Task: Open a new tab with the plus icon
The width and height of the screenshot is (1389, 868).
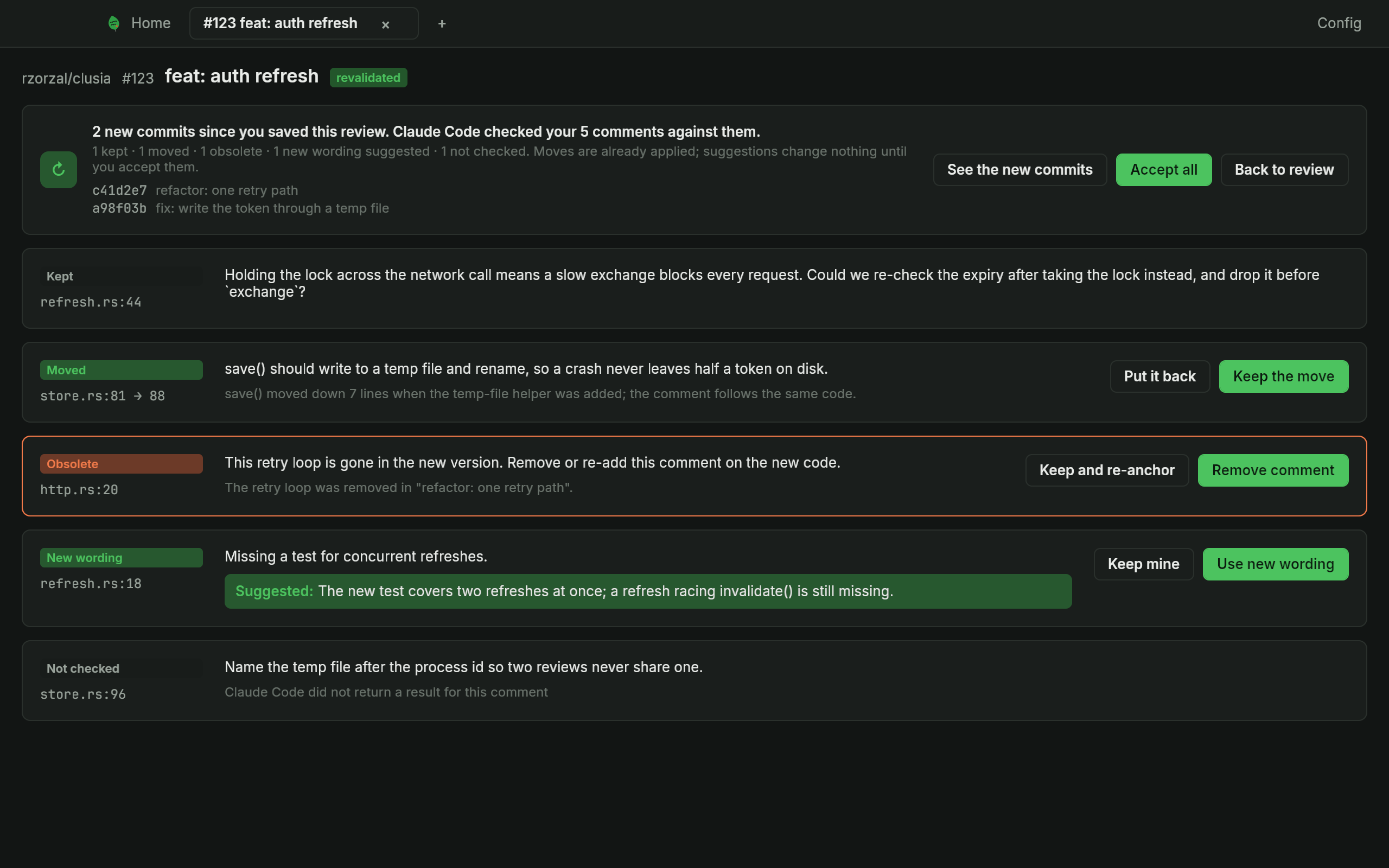Action: 441,23
